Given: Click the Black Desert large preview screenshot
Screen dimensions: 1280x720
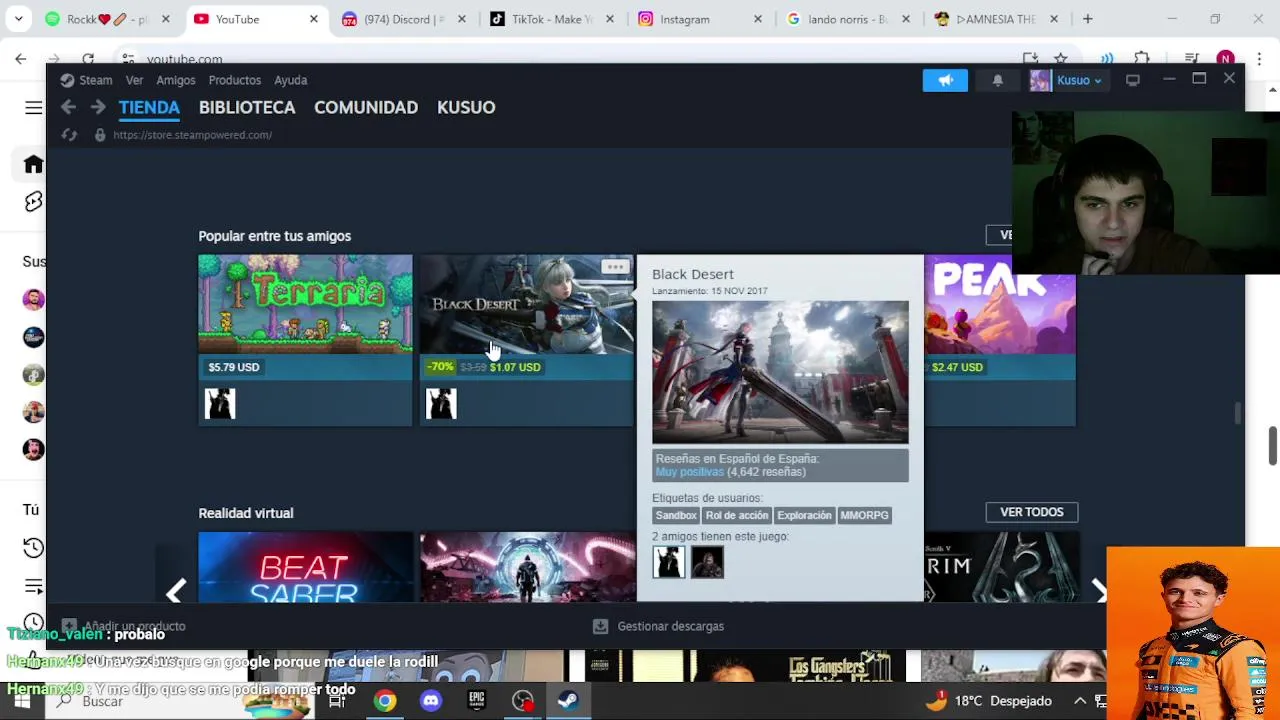Looking at the screenshot, I should coord(780,371).
